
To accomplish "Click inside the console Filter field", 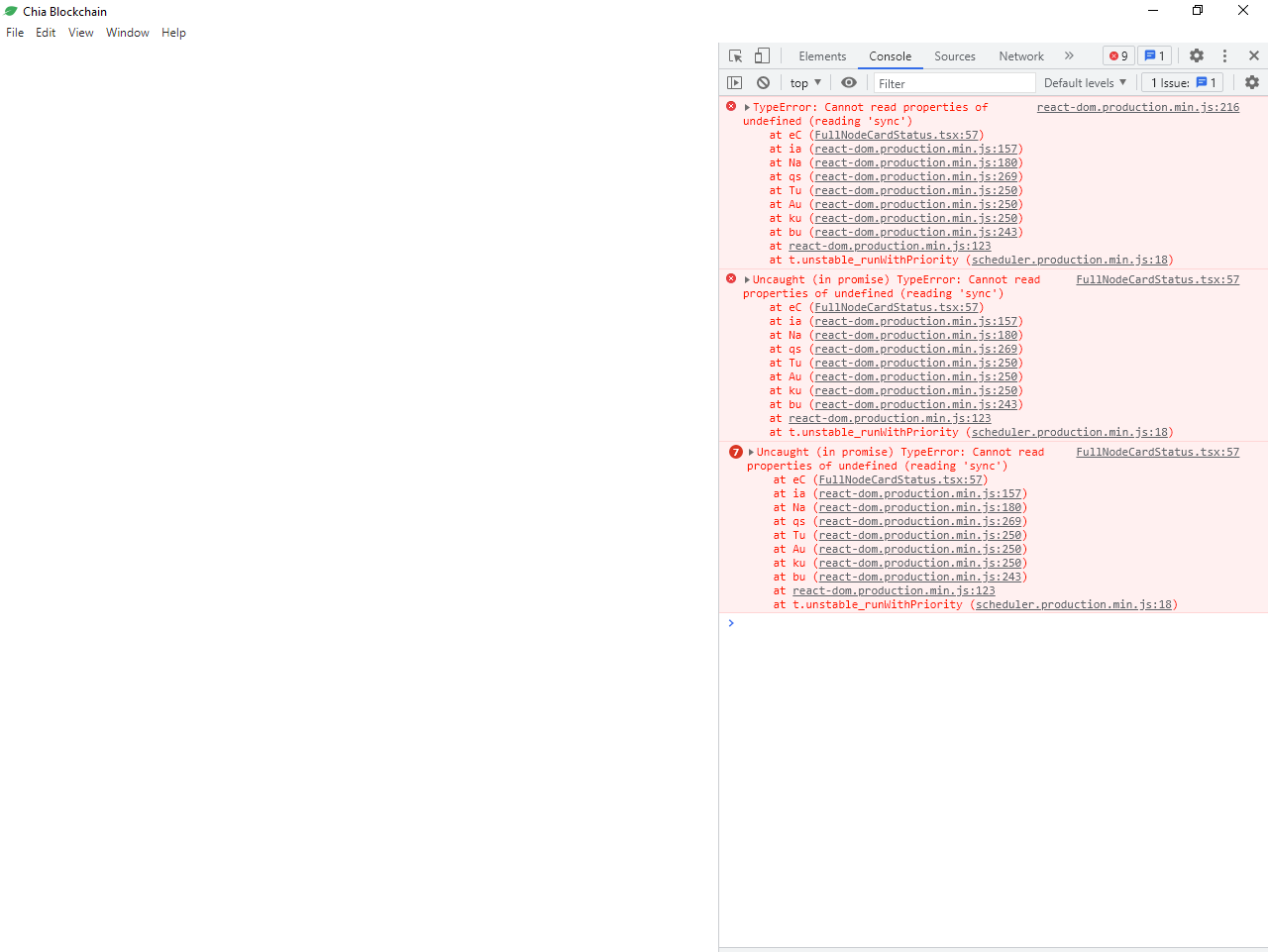I will (951, 82).
